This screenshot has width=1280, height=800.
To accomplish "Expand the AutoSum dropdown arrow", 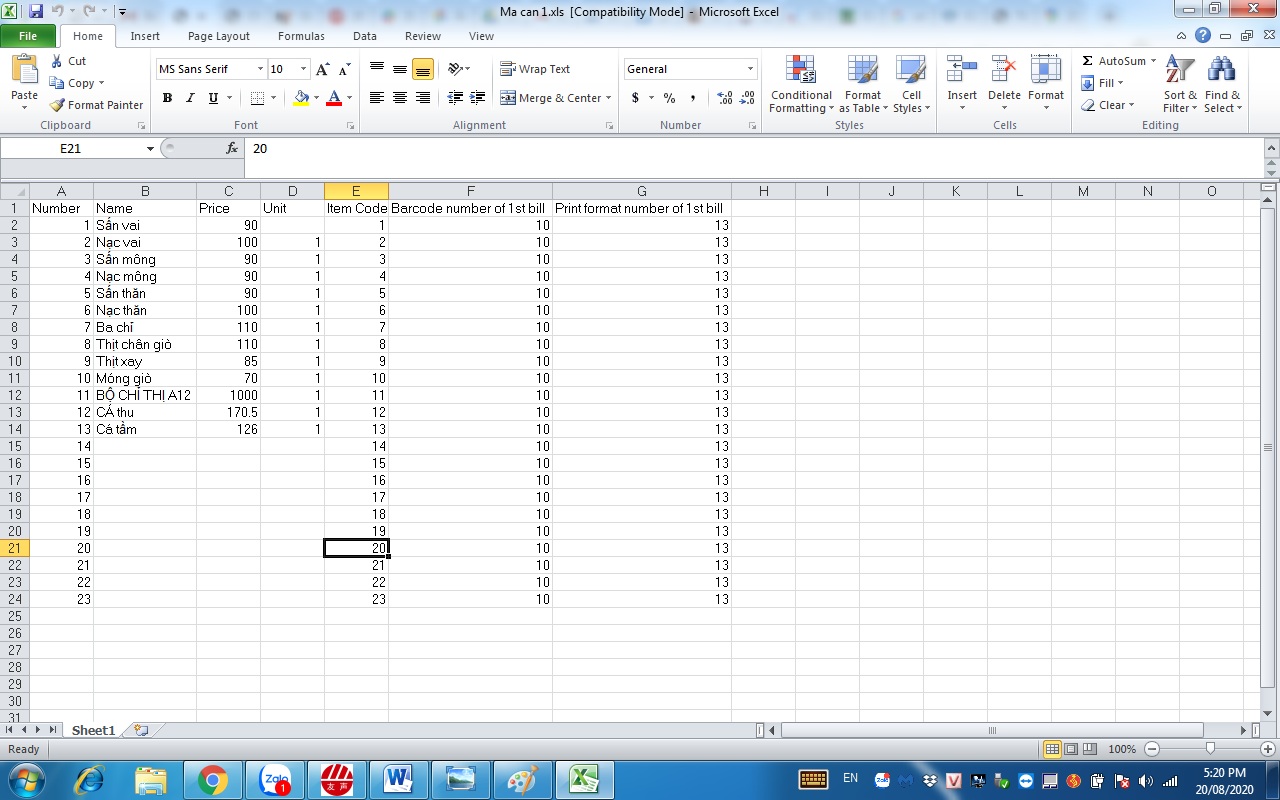I will click(1153, 61).
